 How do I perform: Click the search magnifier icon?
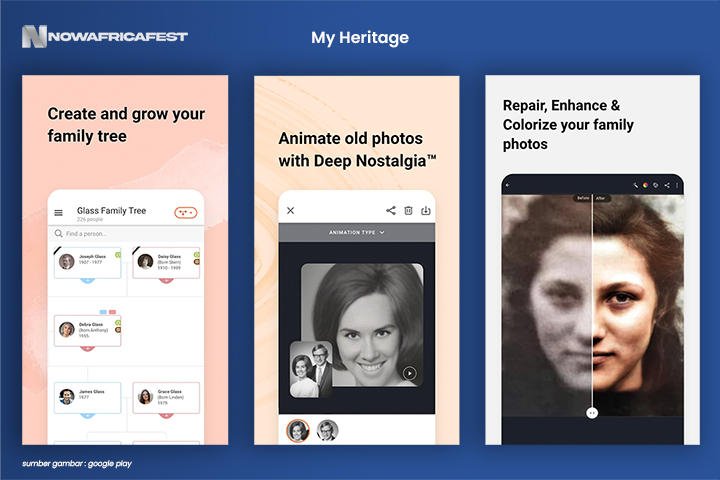click(58, 233)
